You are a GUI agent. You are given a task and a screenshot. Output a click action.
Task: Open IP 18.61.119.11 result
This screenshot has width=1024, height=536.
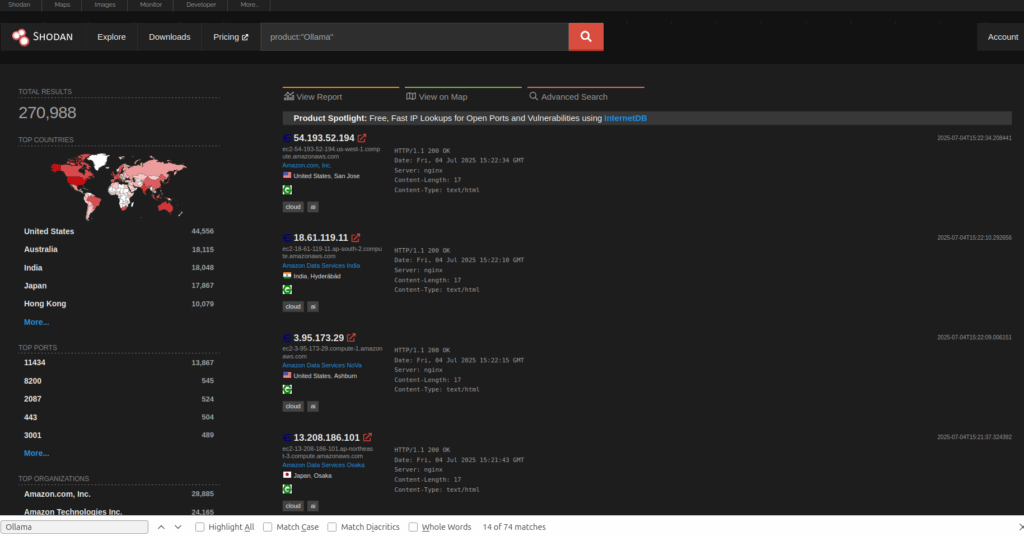tap(321, 238)
